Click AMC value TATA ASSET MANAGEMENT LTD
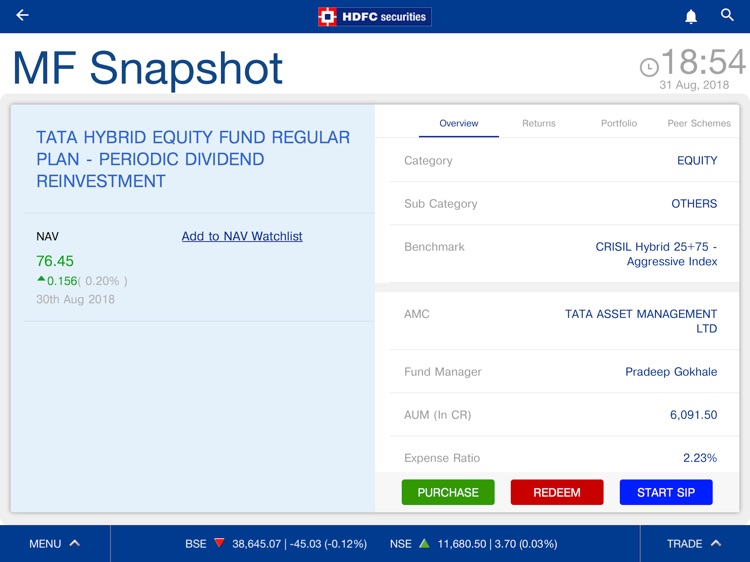The width and height of the screenshot is (750, 562). 641,321
